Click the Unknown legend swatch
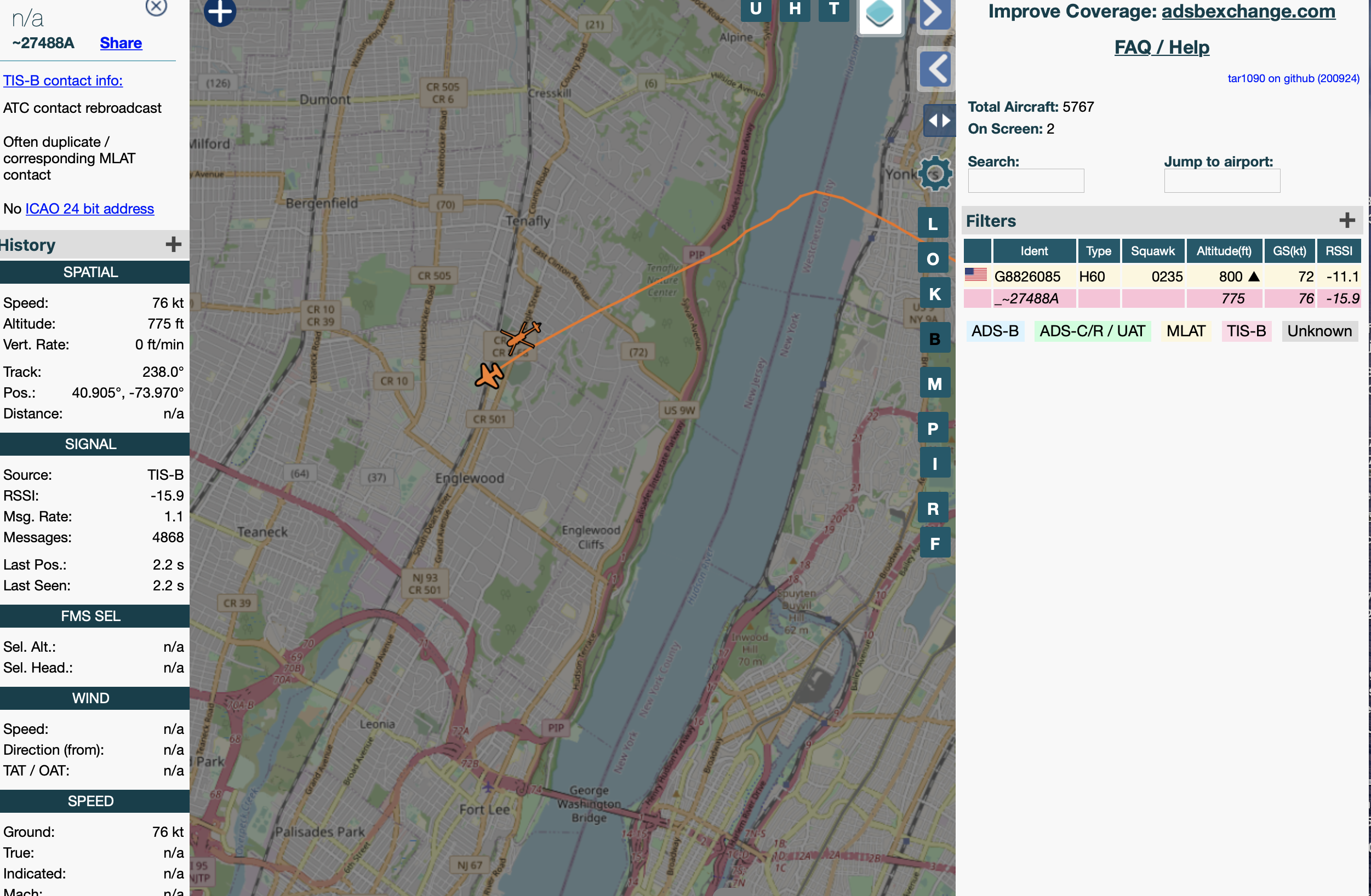The height and width of the screenshot is (896, 1371). 1319,331
